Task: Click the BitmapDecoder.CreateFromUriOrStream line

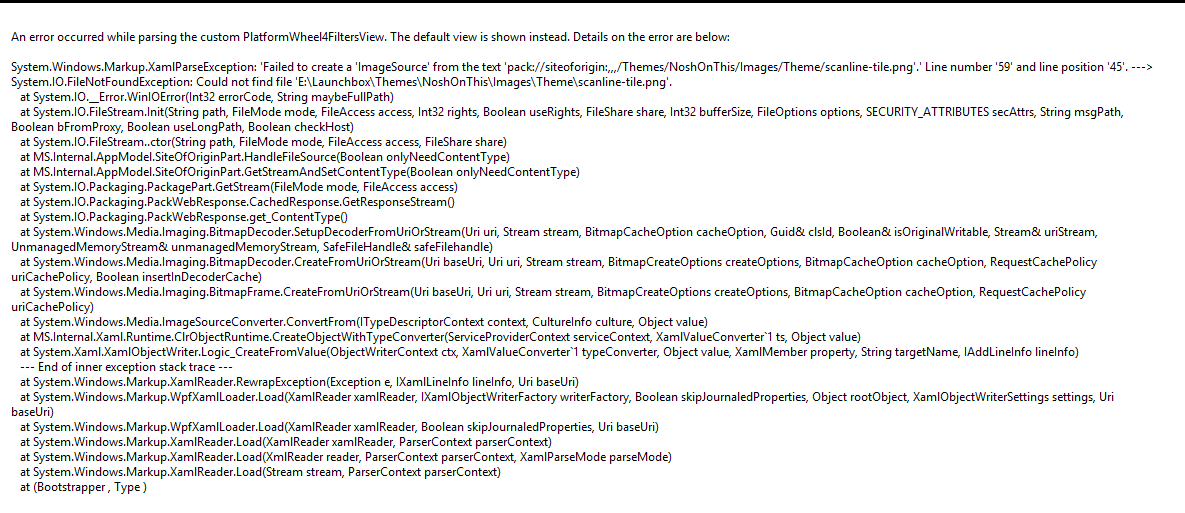Action: pyautogui.click(x=554, y=268)
